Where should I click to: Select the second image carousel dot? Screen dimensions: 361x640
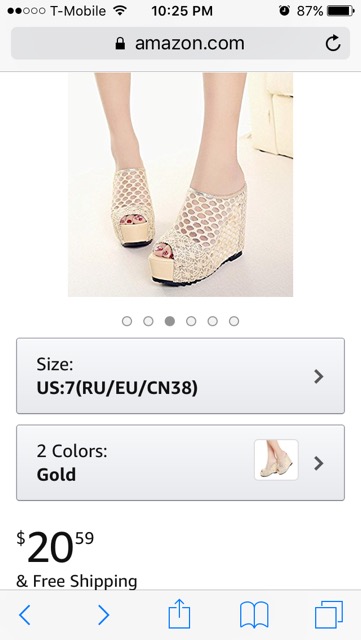(x=148, y=321)
